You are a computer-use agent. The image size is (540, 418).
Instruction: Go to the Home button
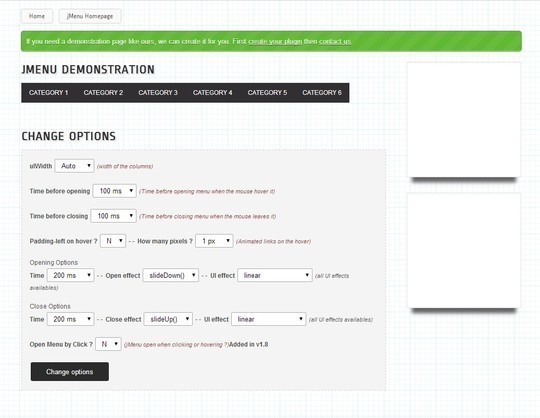coord(37,16)
